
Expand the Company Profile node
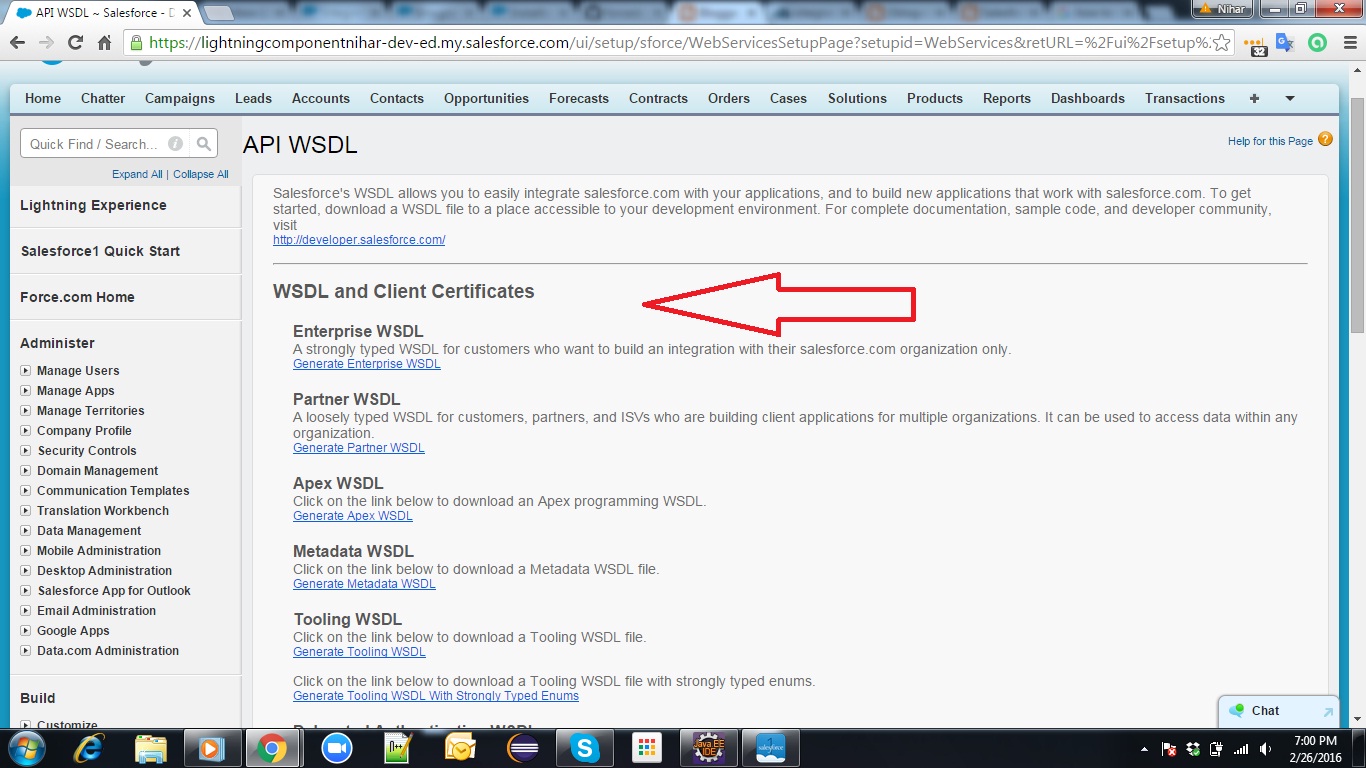[x=26, y=431]
